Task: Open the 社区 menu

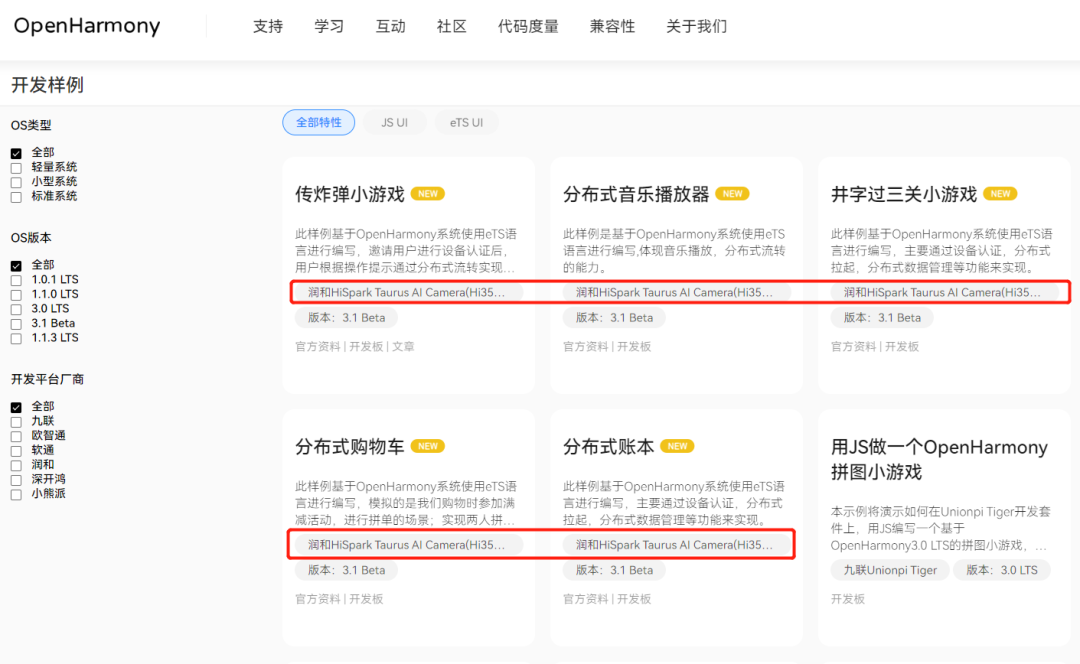Action: [452, 26]
